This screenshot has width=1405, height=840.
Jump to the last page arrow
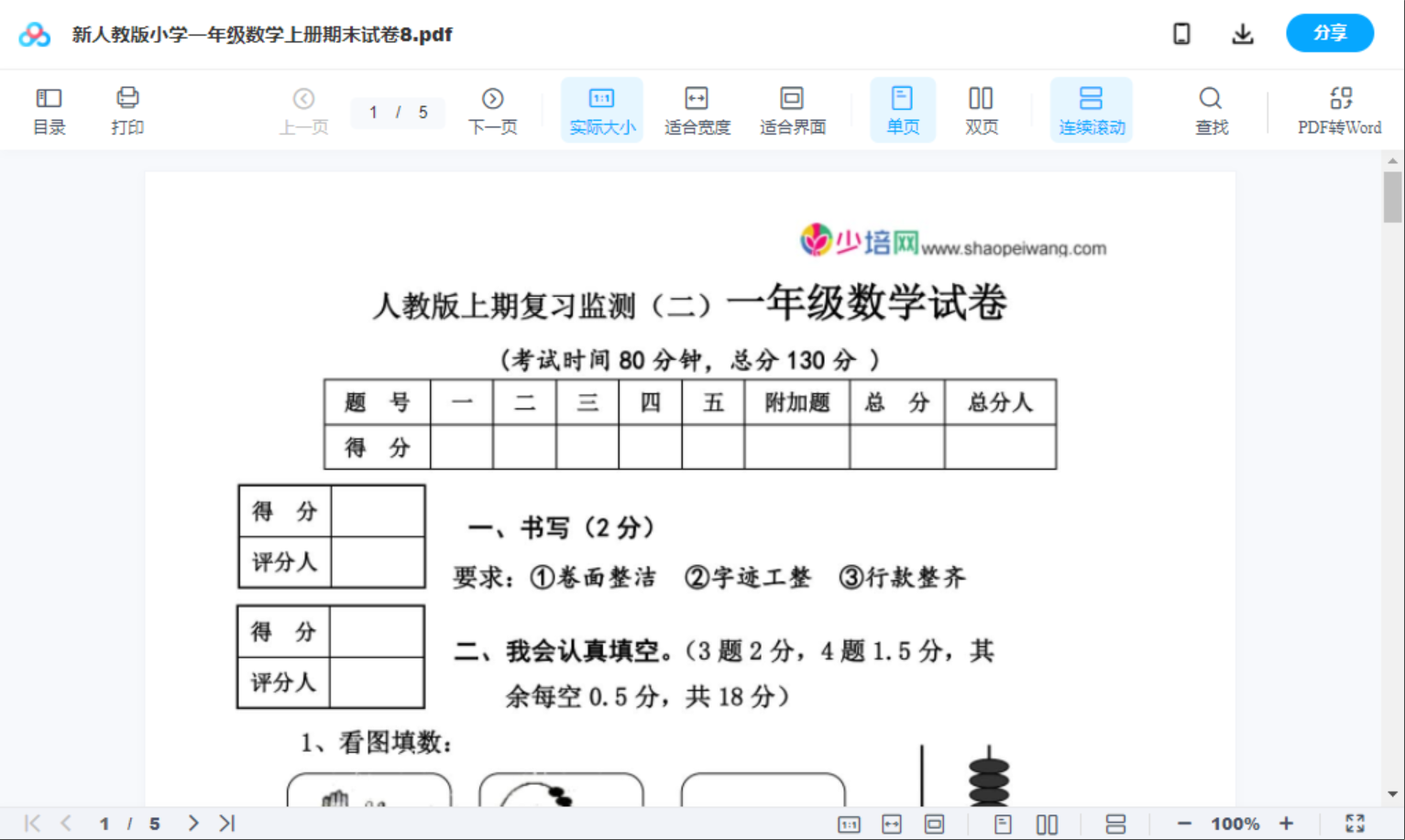(x=225, y=823)
